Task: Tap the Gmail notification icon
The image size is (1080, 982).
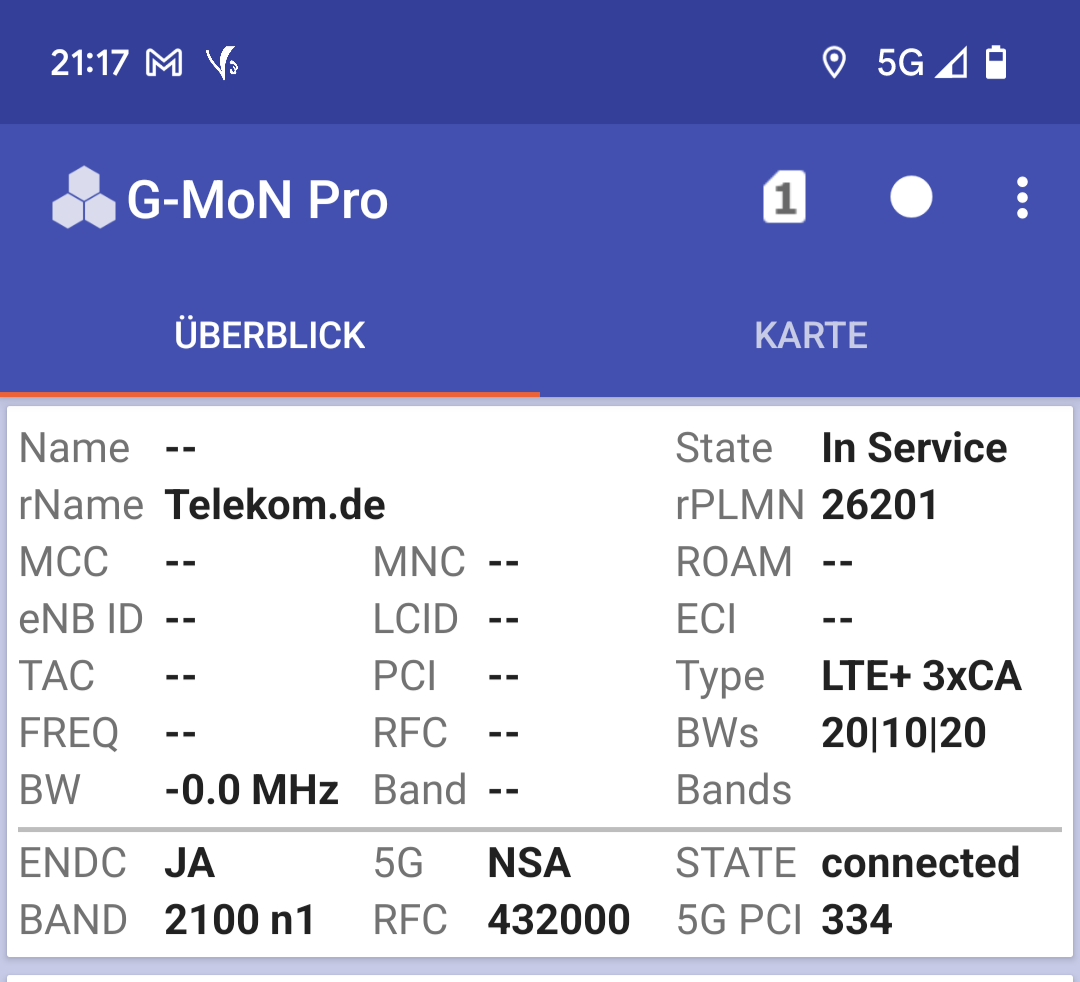Action: coord(164,63)
